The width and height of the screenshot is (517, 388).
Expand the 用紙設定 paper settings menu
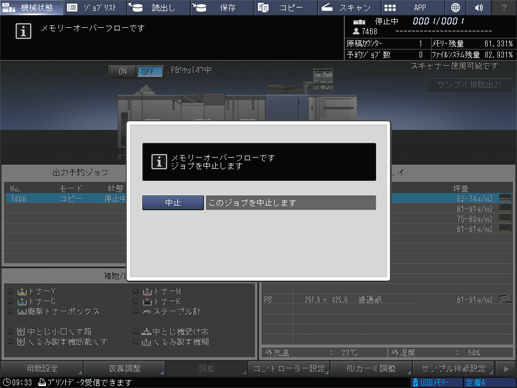click(x=42, y=369)
